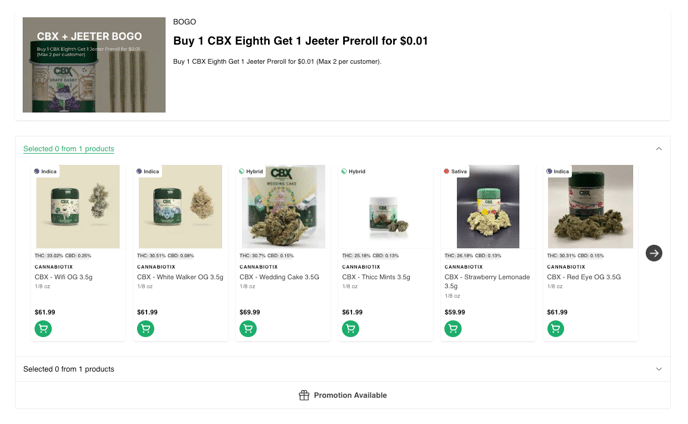Click the Promotion Available gift icon

coord(304,395)
